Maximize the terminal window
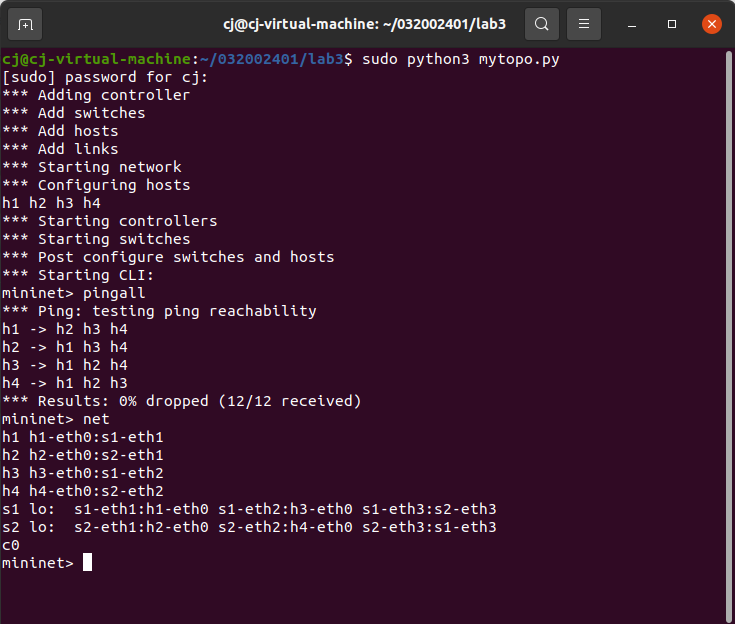 pyautogui.click(x=672, y=23)
